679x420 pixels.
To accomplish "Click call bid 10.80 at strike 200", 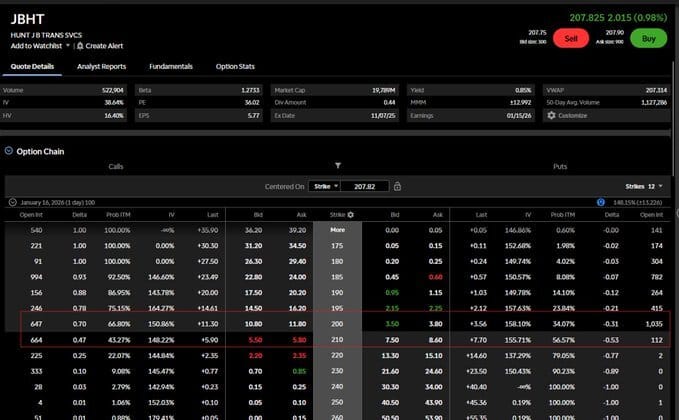I will point(253,324).
